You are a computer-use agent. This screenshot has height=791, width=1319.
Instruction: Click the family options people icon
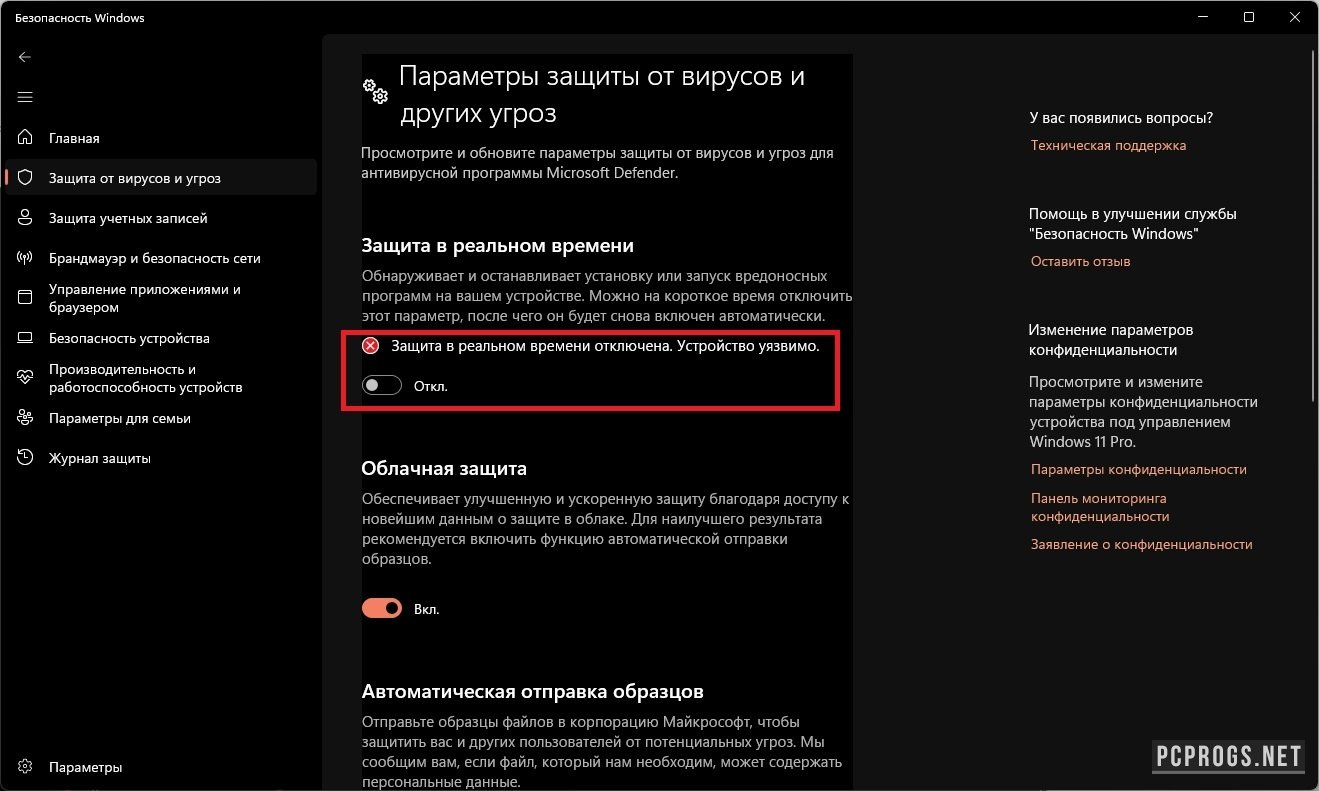tap(26, 418)
